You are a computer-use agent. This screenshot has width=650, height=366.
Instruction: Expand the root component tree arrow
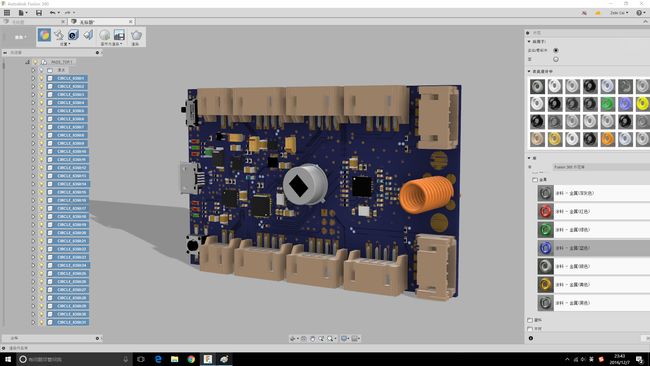pyautogui.click(x=27, y=62)
